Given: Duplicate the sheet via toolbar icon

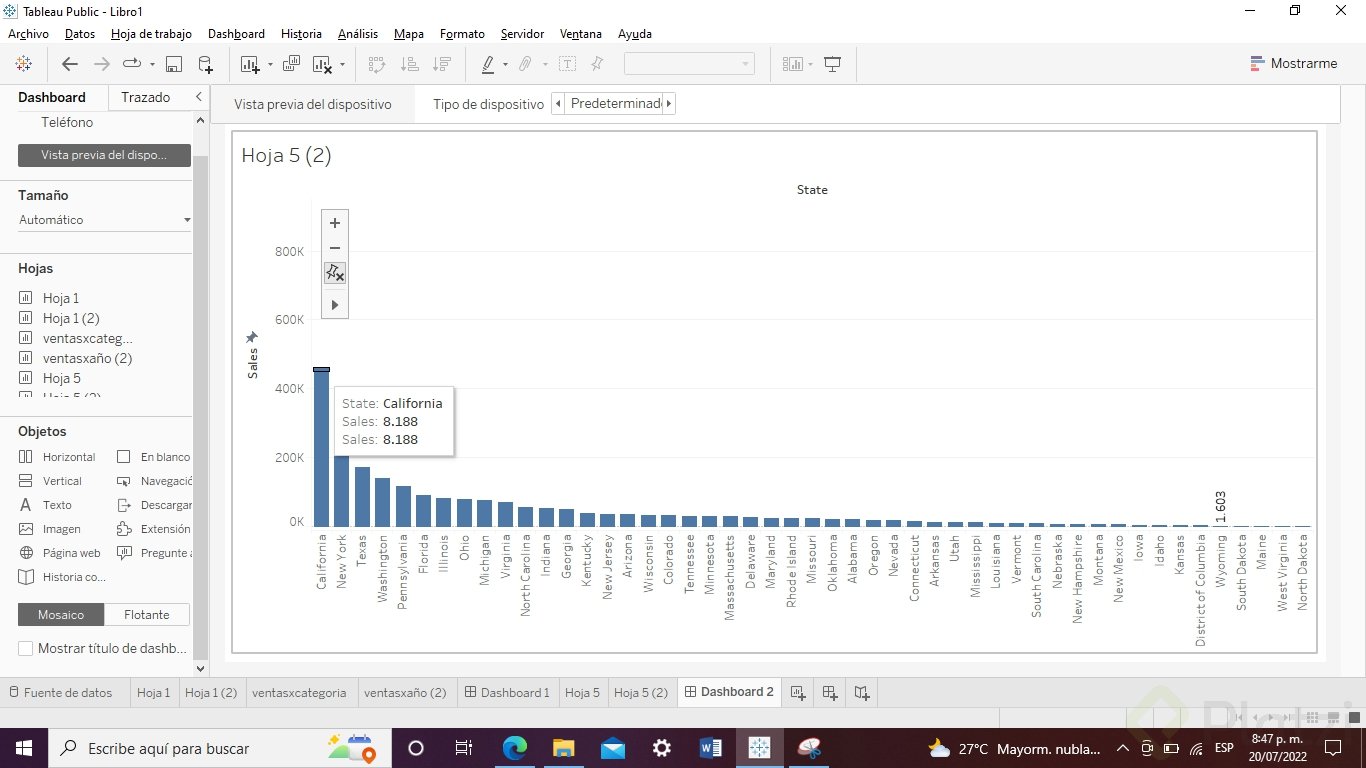Looking at the screenshot, I should coord(291,64).
